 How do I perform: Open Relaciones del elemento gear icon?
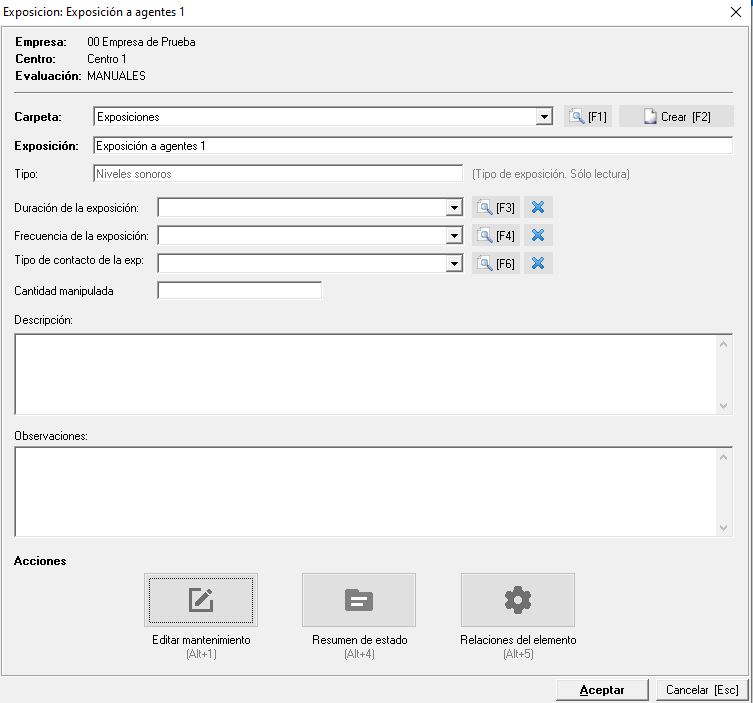517,600
